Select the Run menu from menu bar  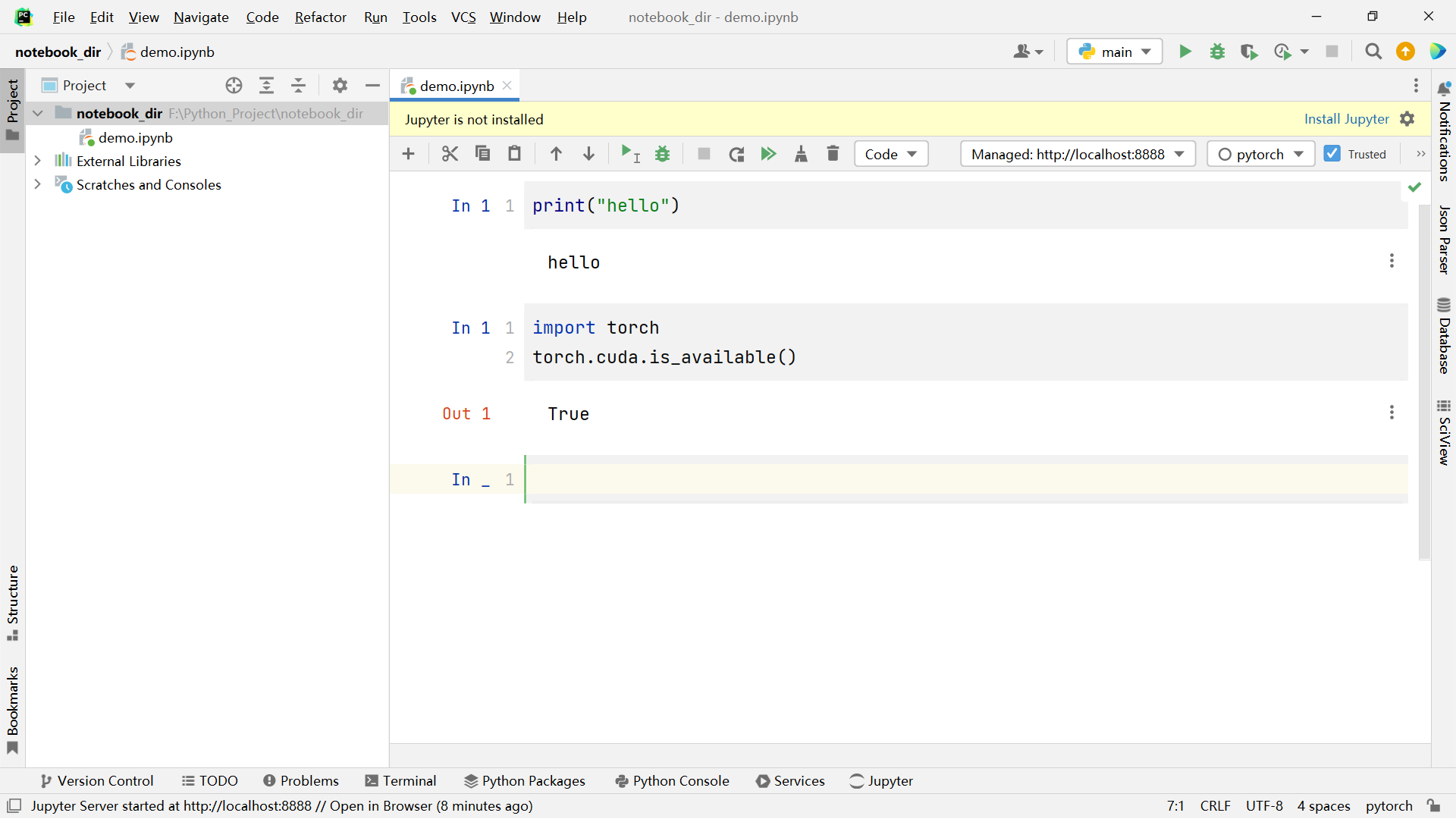click(x=377, y=17)
